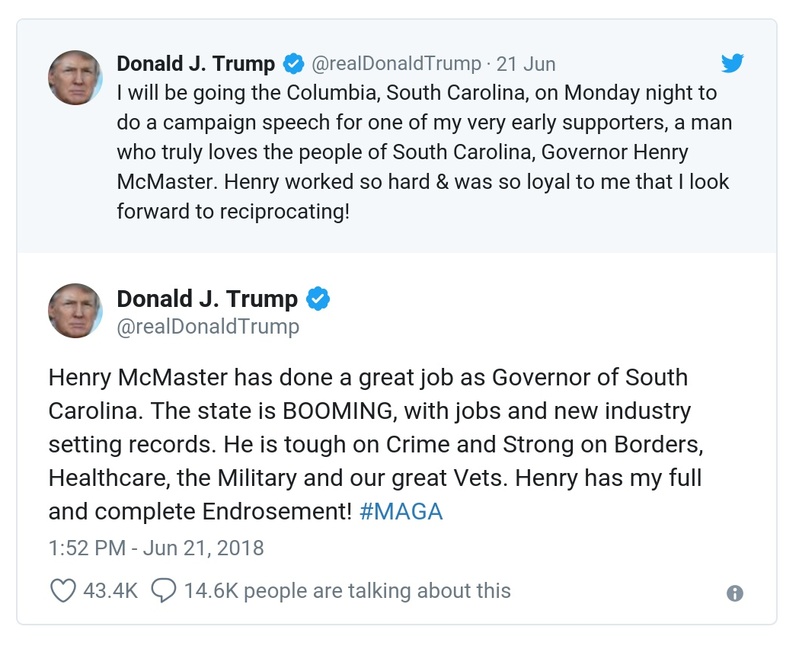Click Donald J. Trump name in quoted tweet

coord(196,64)
